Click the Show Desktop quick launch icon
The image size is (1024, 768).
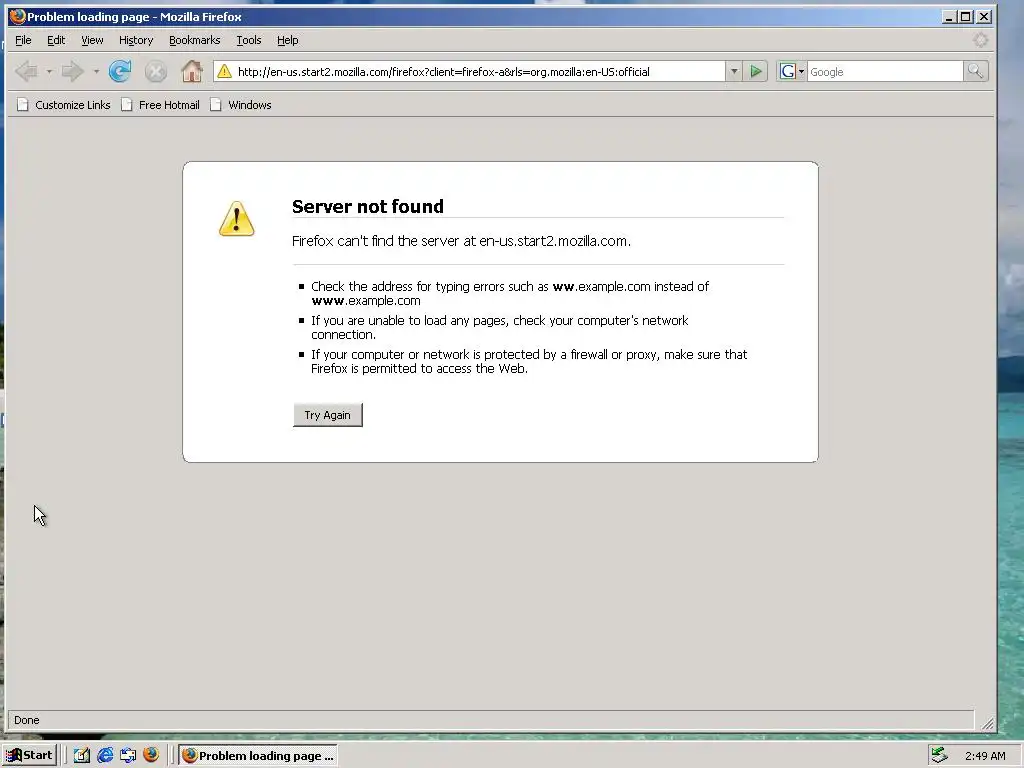[x=82, y=755]
